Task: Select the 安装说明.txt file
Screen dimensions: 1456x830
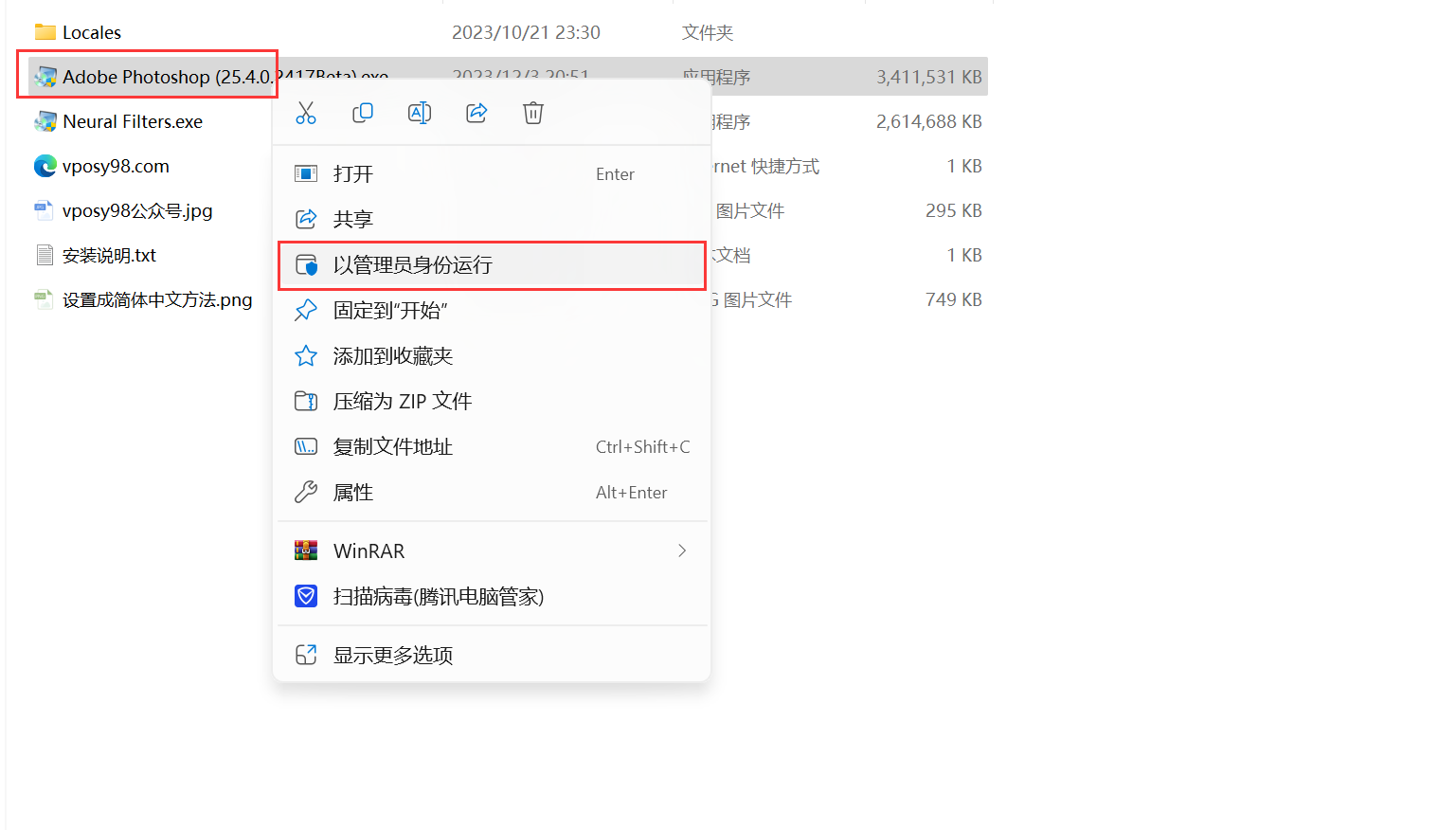Action: [109, 255]
